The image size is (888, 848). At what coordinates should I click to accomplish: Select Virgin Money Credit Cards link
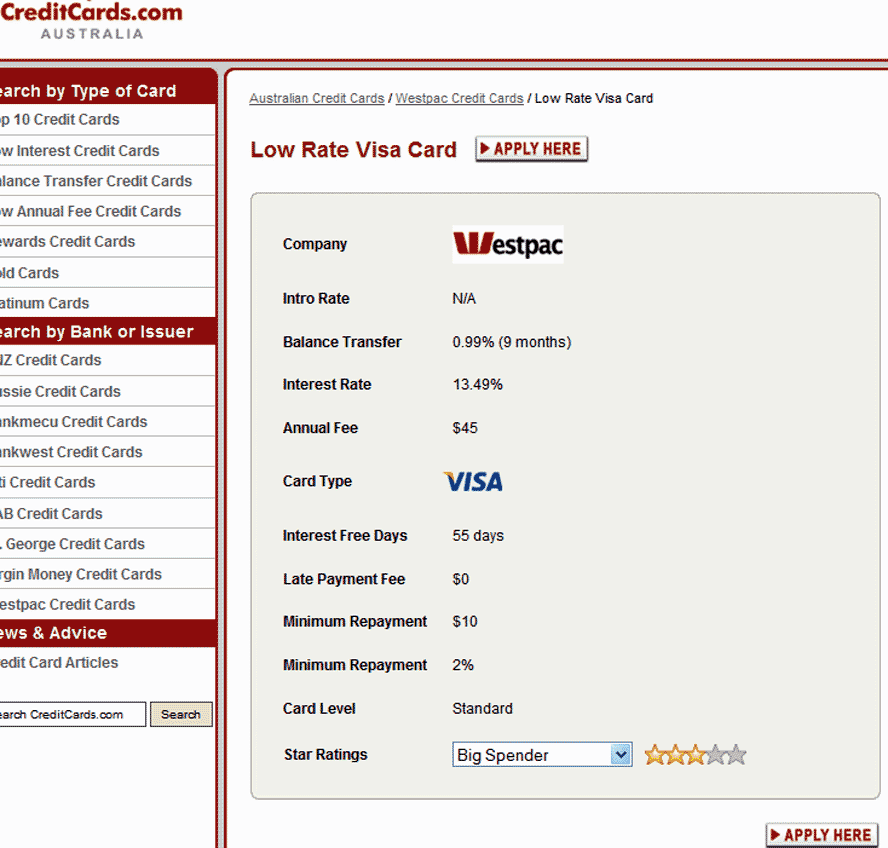[x=108, y=574]
